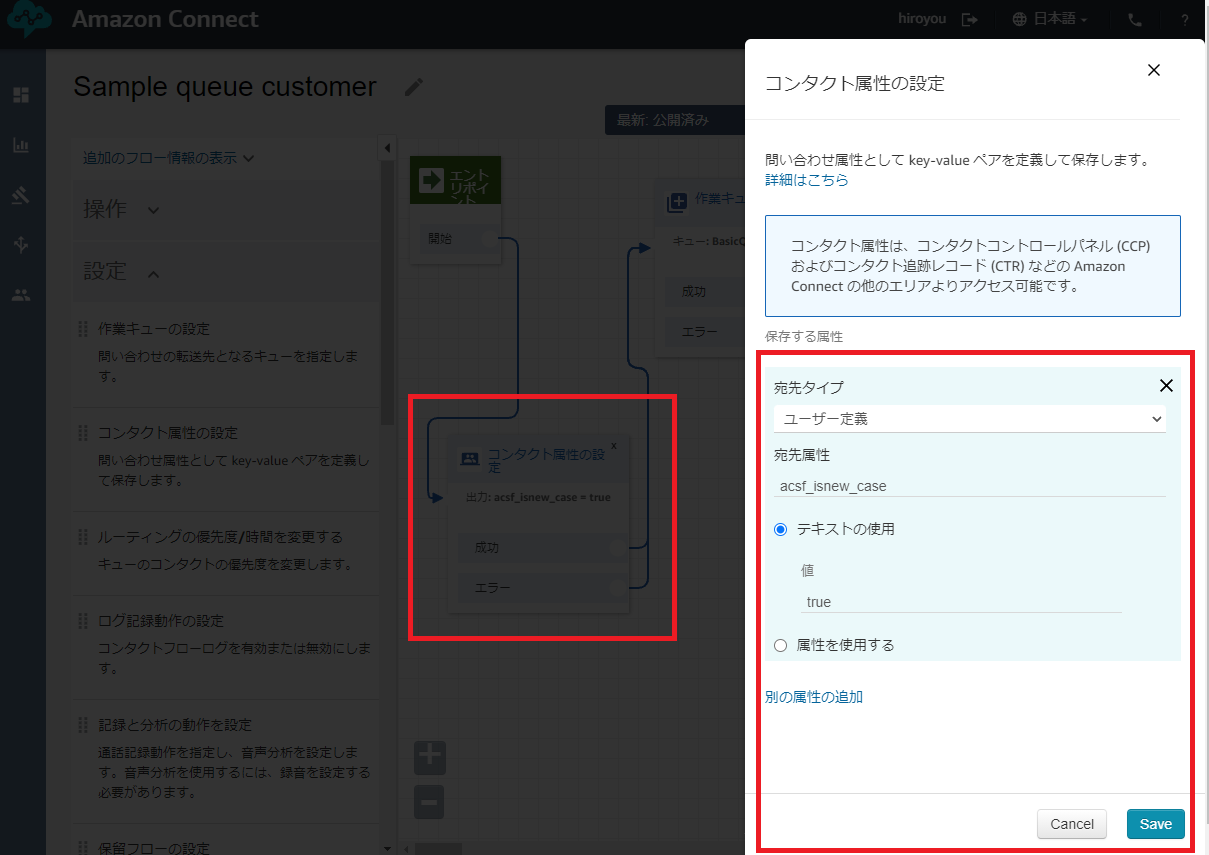Open the channels icon in left sidebar

coord(21,245)
